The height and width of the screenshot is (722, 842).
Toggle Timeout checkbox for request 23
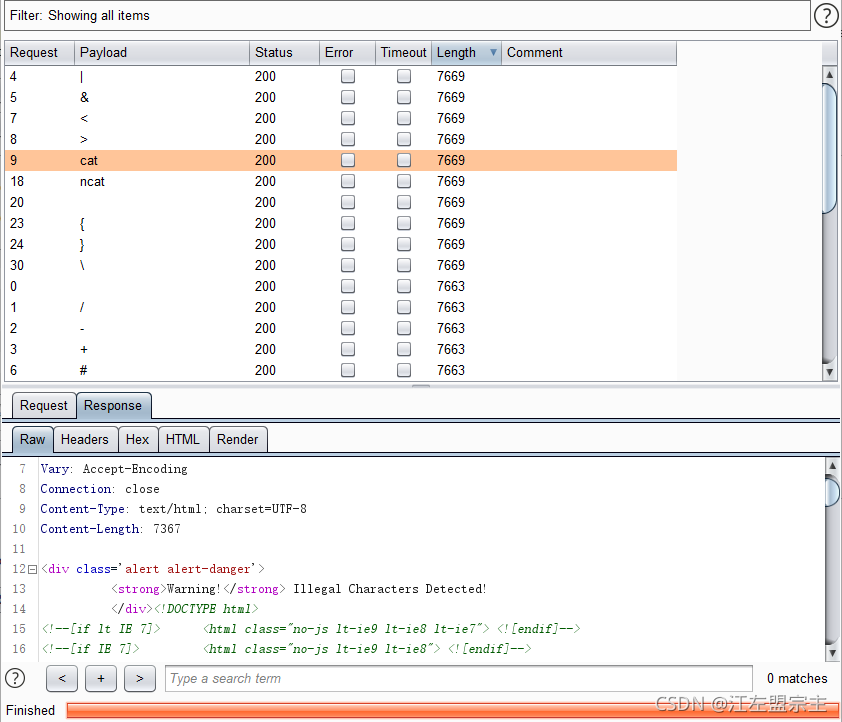click(404, 223)
